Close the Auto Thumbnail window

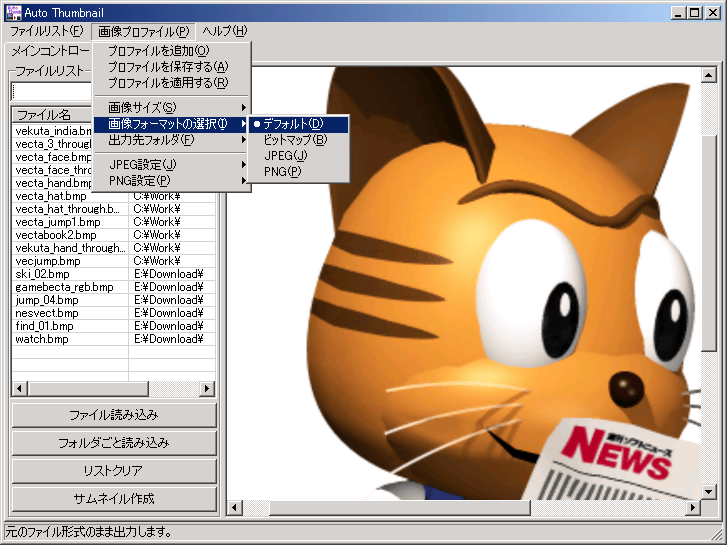[713, 13]
